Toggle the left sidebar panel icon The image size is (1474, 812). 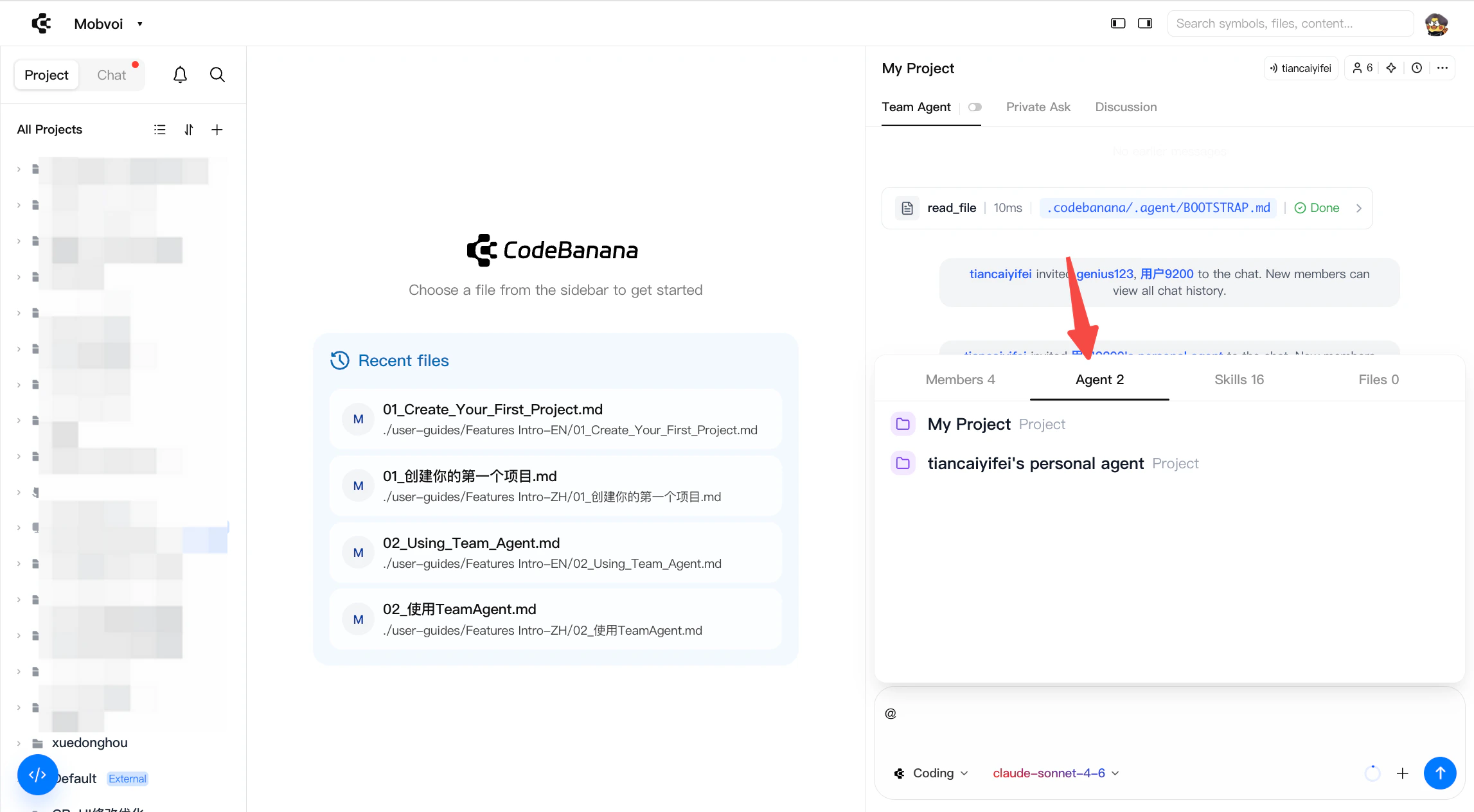1118,23
